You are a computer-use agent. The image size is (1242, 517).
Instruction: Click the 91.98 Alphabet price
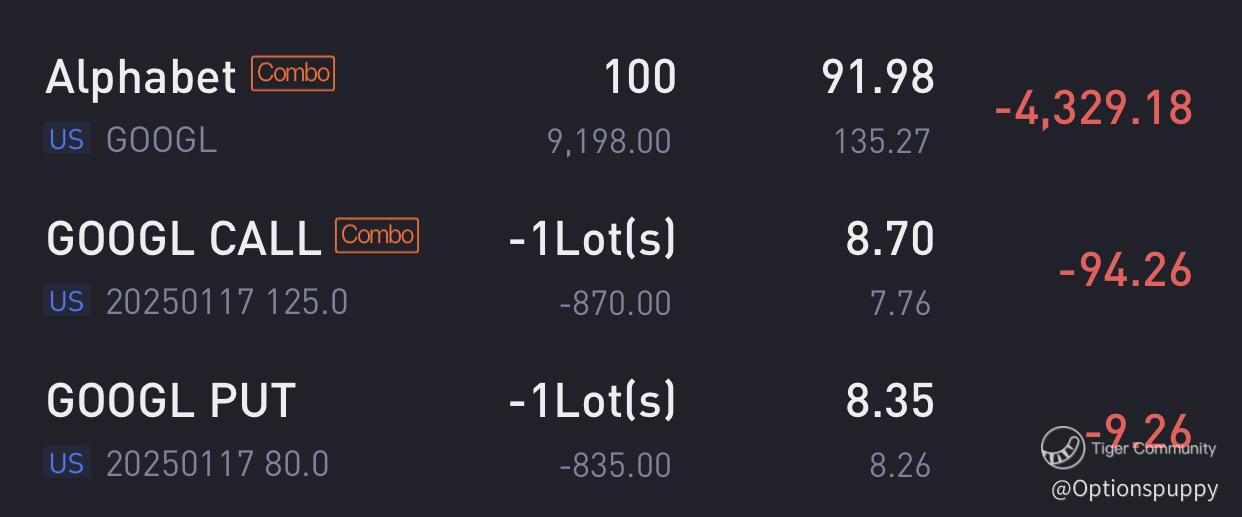878,77
